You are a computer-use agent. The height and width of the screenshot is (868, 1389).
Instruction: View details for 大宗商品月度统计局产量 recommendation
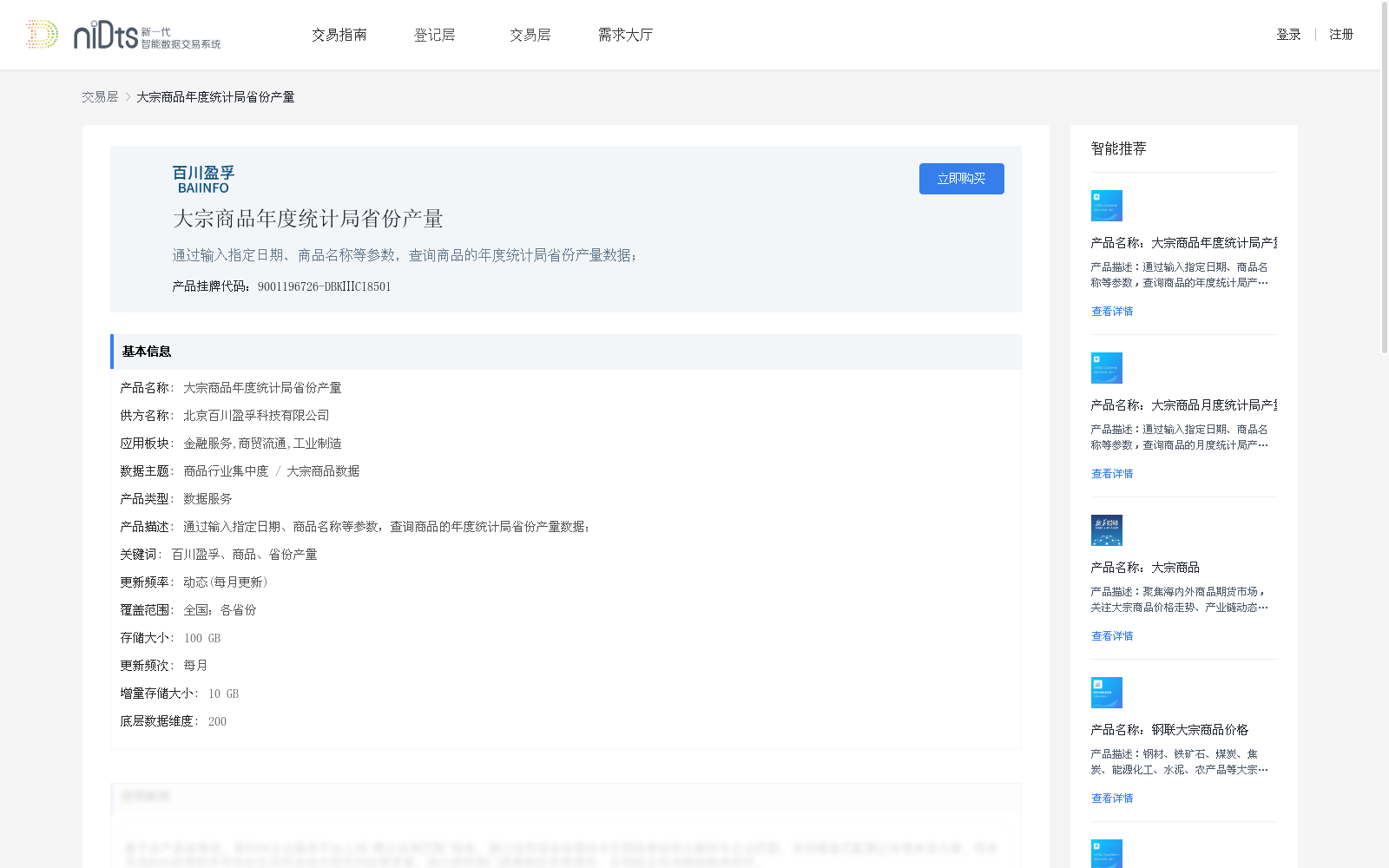(1112, 474)
